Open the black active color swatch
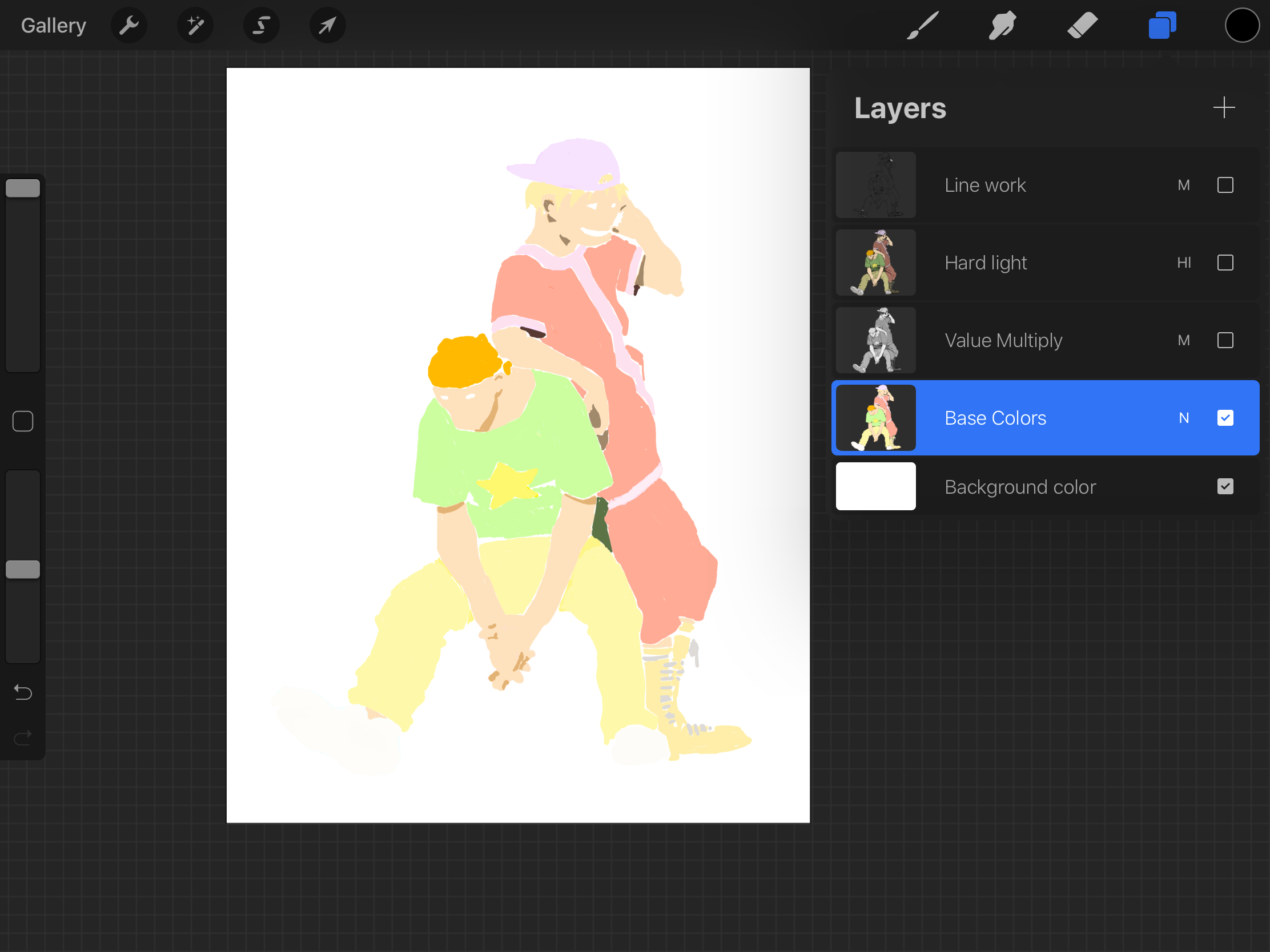This screenshot has height=952, width=1270. coord(1242,25)
